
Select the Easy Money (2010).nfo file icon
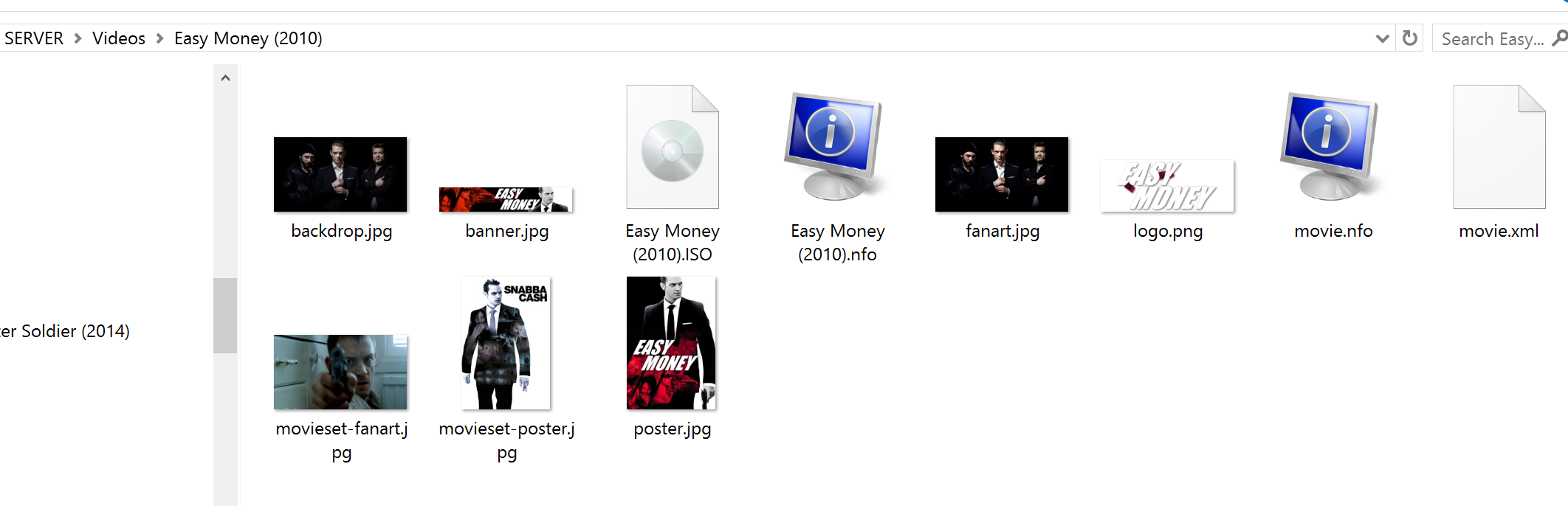point(836,148)
